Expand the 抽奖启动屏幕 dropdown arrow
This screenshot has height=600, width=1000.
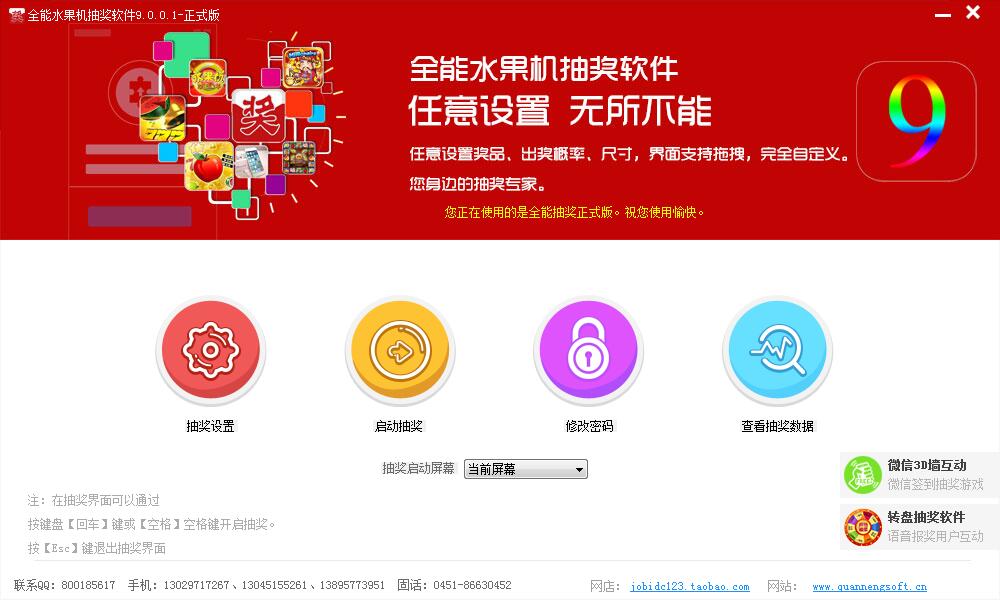coord(579,470)
